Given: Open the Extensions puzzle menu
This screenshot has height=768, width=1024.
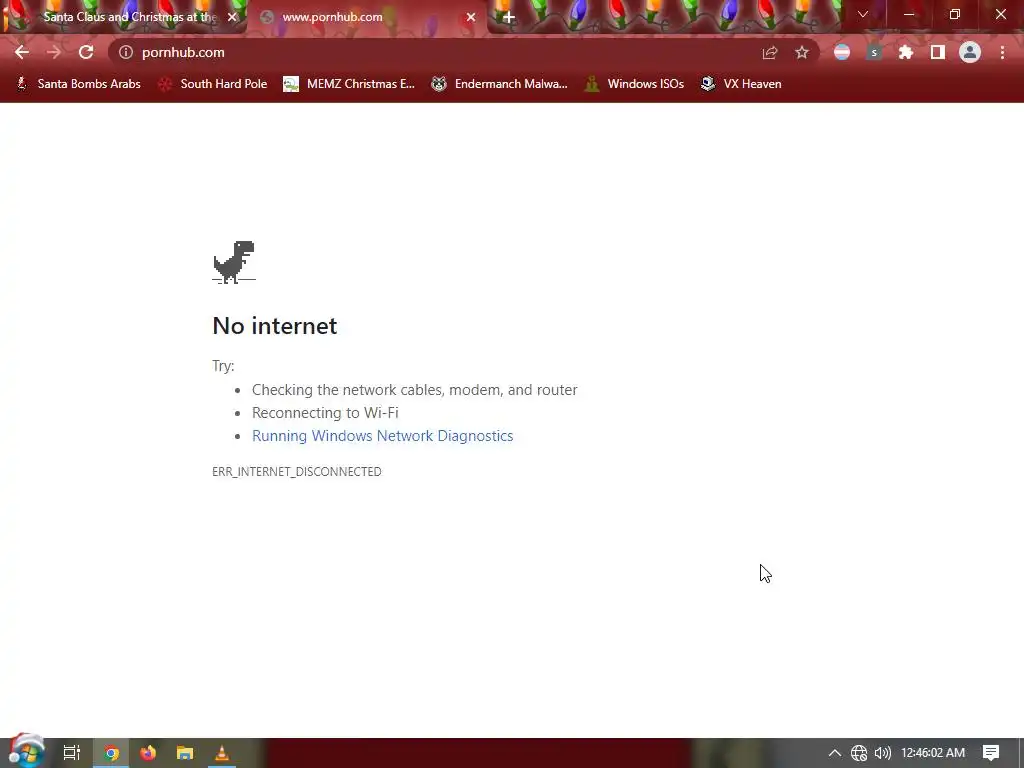Looking at the screenshot, I should tap(906, 52).
